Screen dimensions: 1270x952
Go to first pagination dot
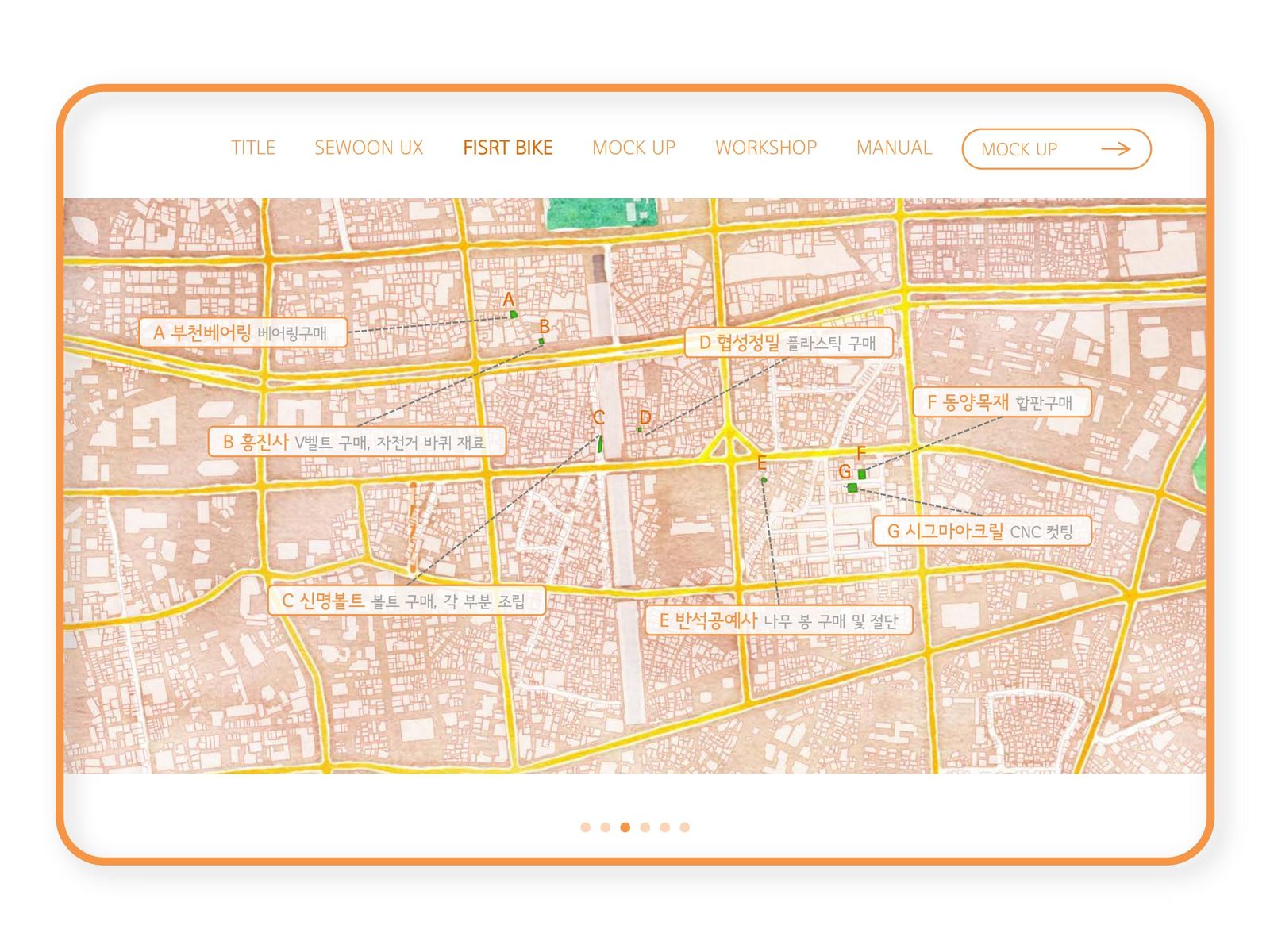pos(586,827)
